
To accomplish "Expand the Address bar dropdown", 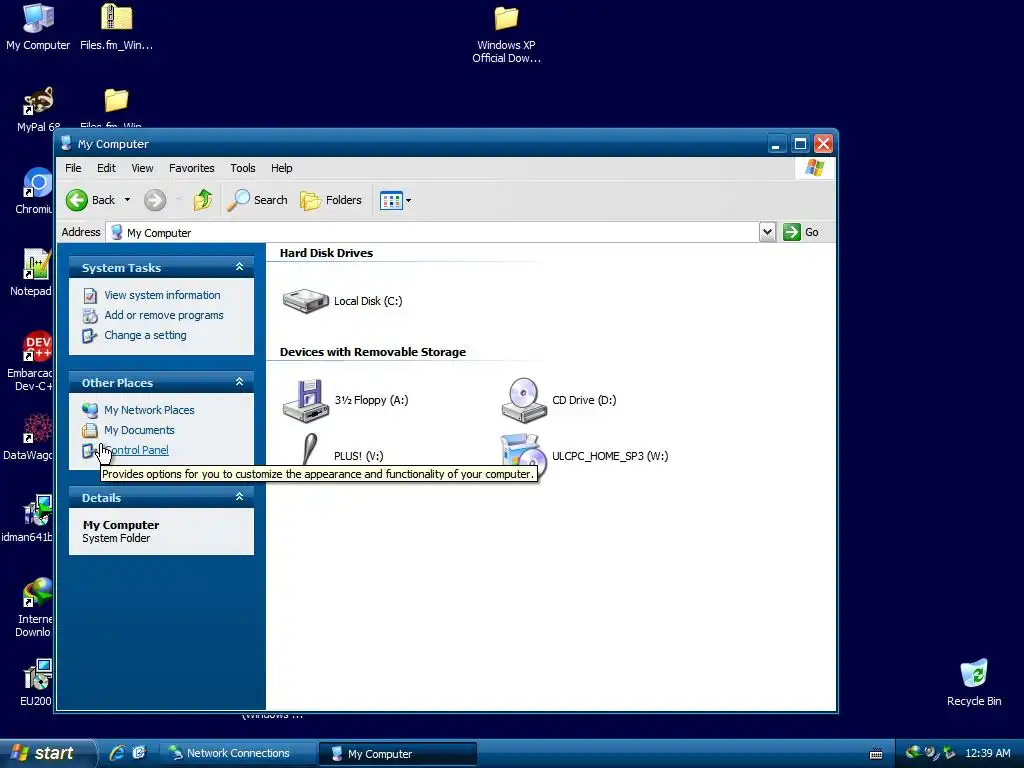I will point(767,232).
